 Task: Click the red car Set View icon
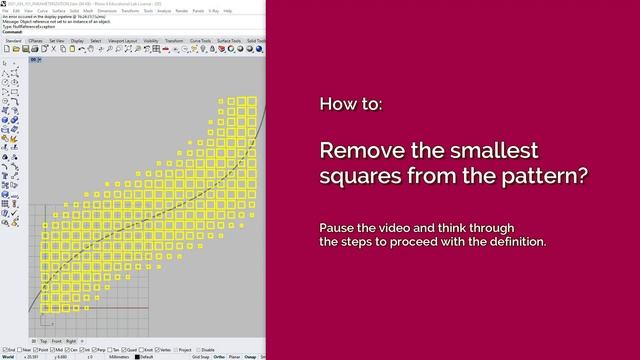(x=166, y=49)
